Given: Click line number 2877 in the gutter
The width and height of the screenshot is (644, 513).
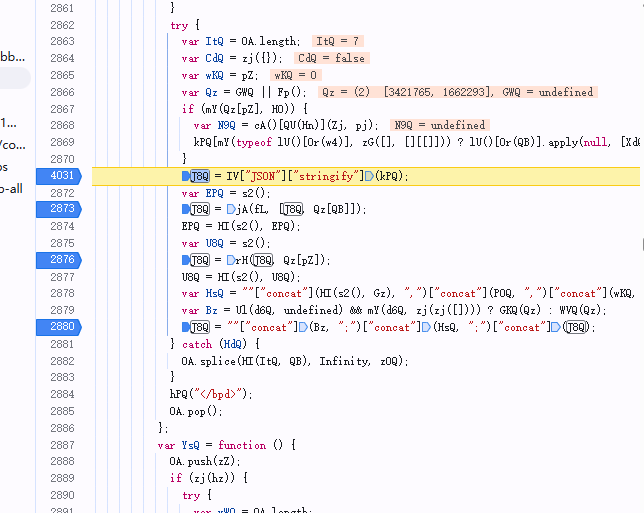Looking at the screenshot, I should [x=62, y=277].
